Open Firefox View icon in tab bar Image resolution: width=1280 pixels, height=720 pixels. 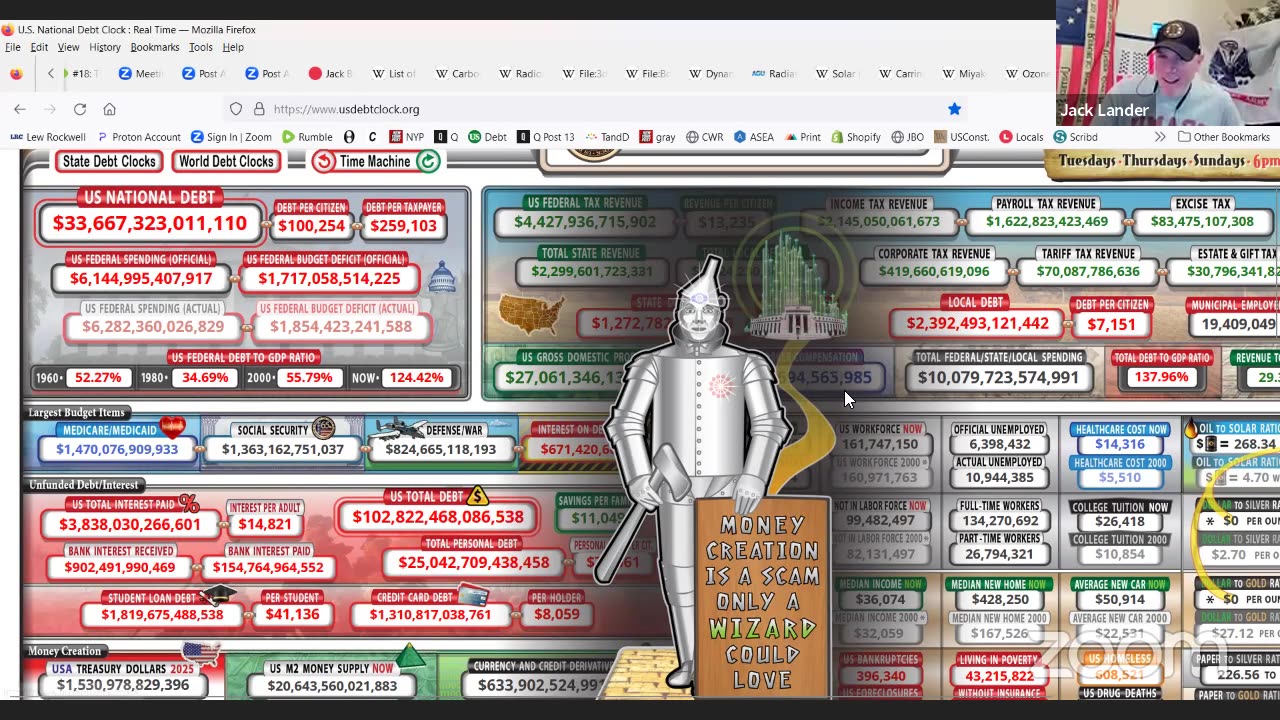(x=16, y=73)
